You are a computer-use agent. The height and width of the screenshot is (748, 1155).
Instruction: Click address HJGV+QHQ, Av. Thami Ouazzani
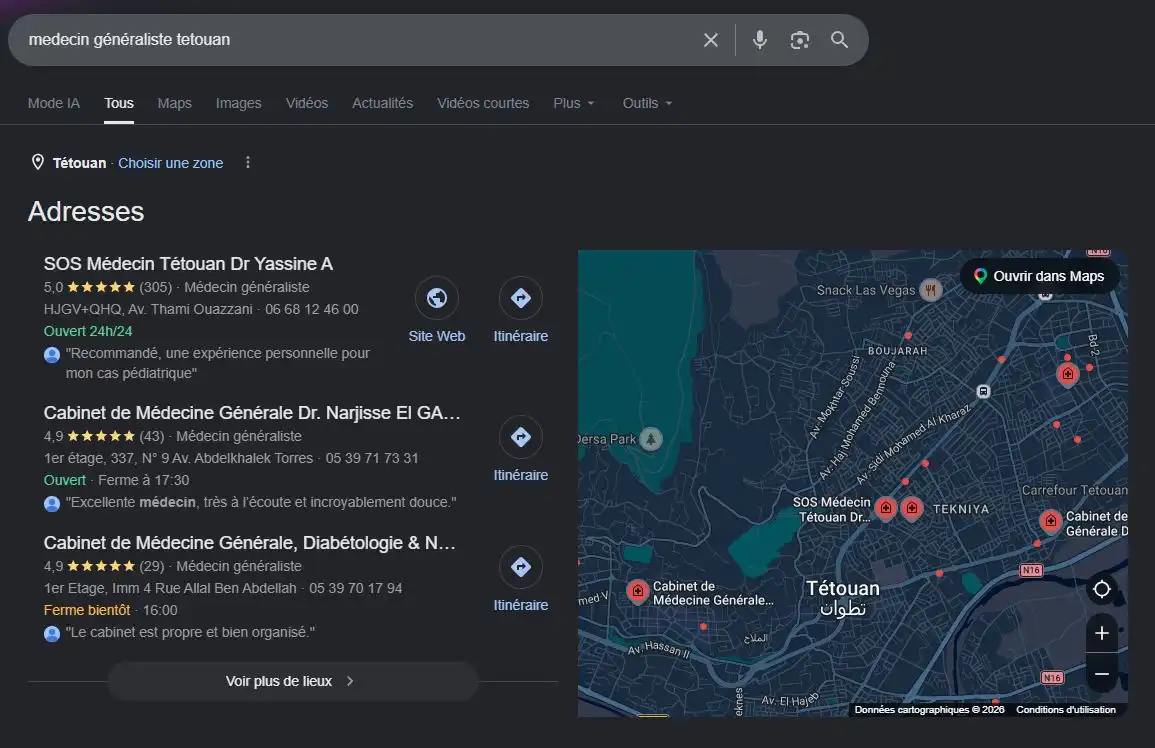(148, 310)
